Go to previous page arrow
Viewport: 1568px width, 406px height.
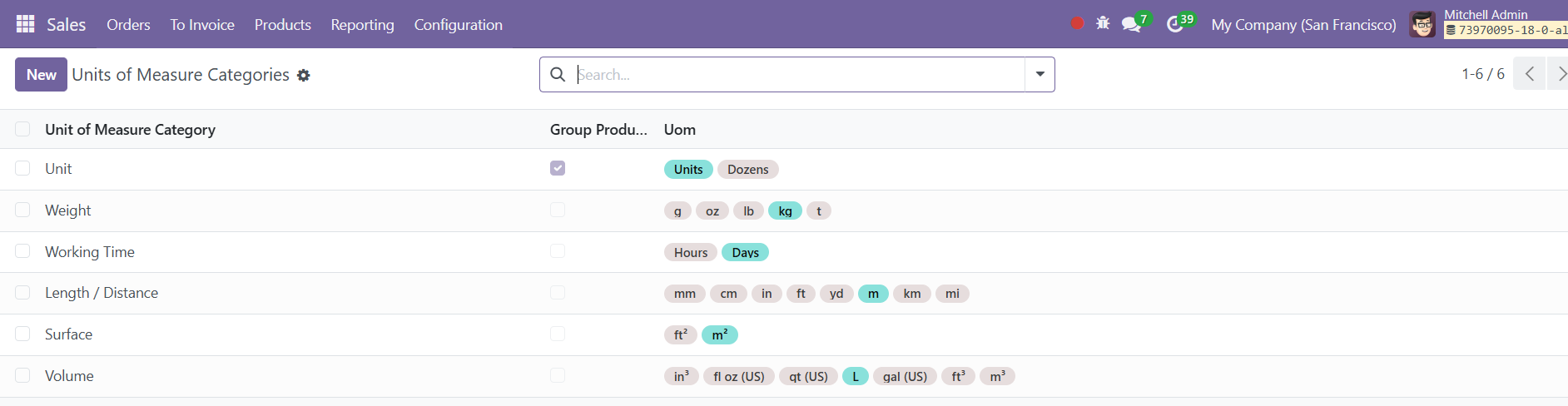[x=1529, y=74]
